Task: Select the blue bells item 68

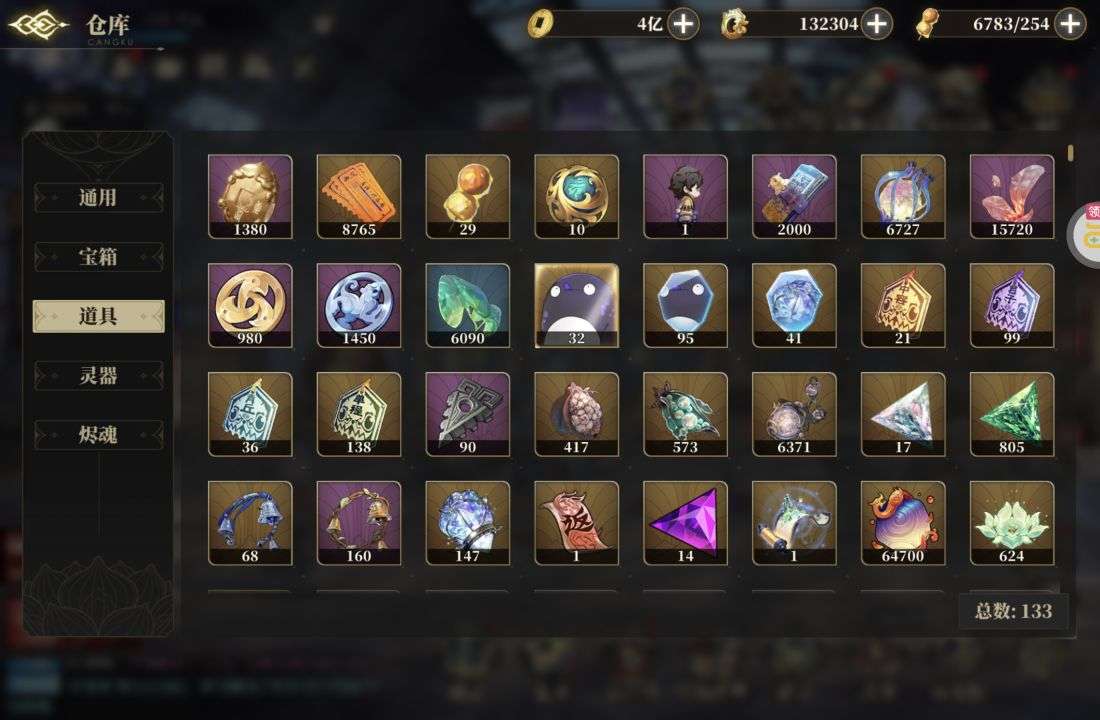Action: click(x=250, y=523)
